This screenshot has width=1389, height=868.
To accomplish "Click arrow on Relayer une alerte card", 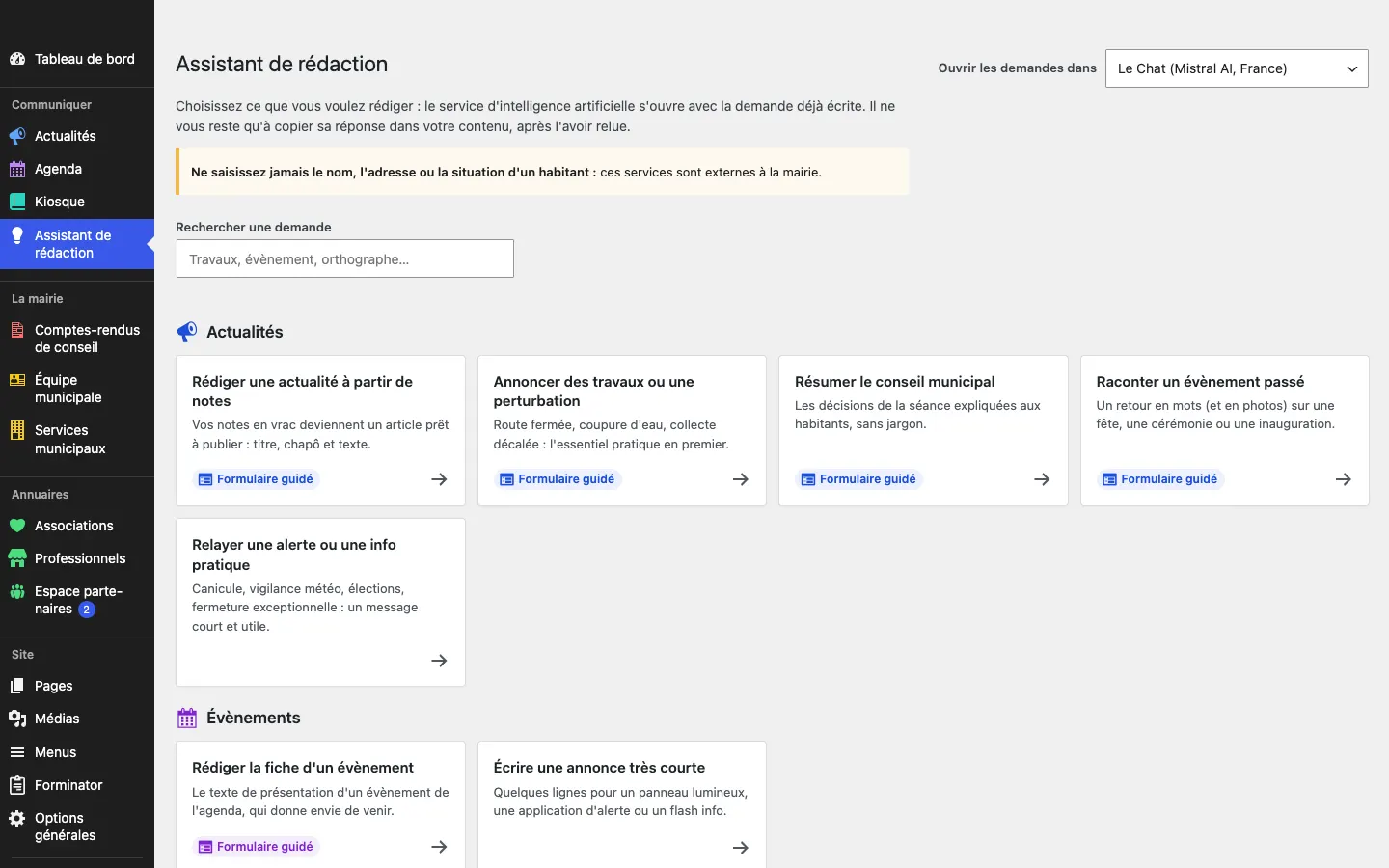I will [439, 661].
